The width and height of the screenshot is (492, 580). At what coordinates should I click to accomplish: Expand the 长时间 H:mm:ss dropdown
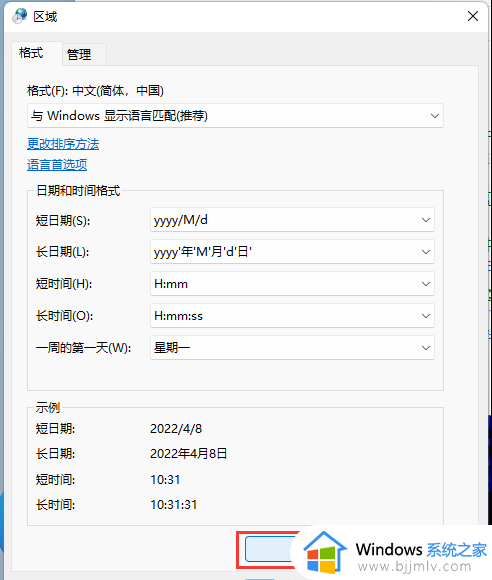click(292, 316)
